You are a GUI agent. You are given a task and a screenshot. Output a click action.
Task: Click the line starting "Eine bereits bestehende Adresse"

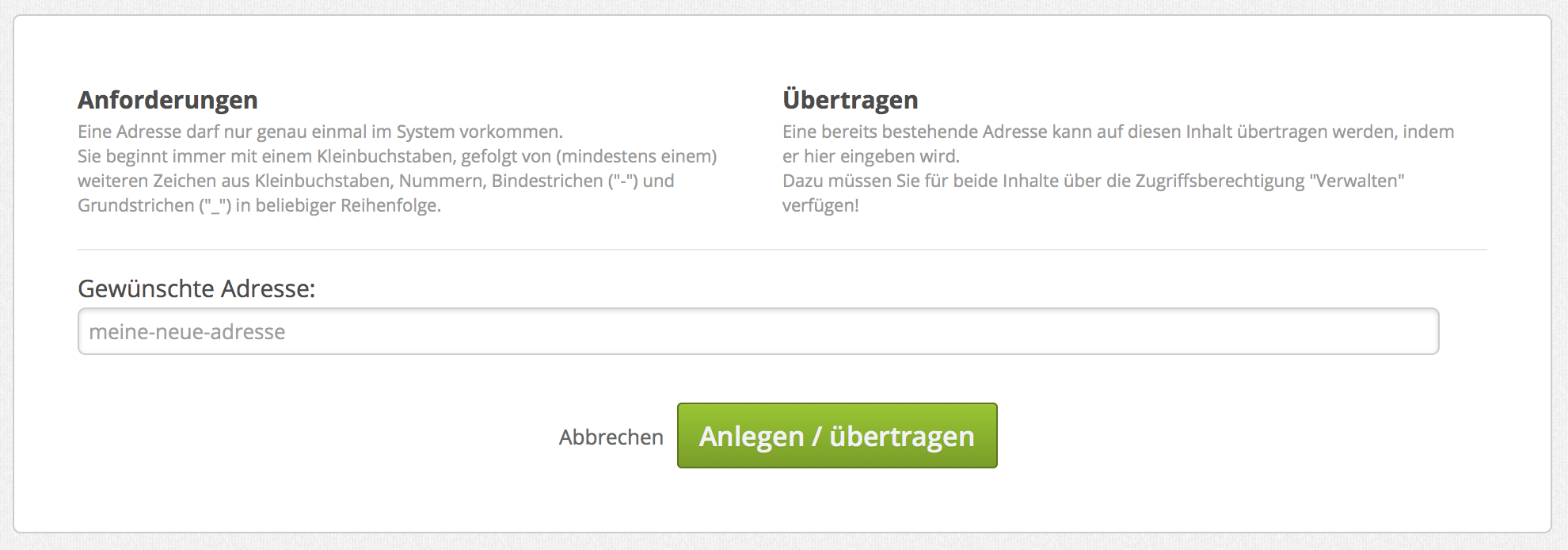point(1117,132)
